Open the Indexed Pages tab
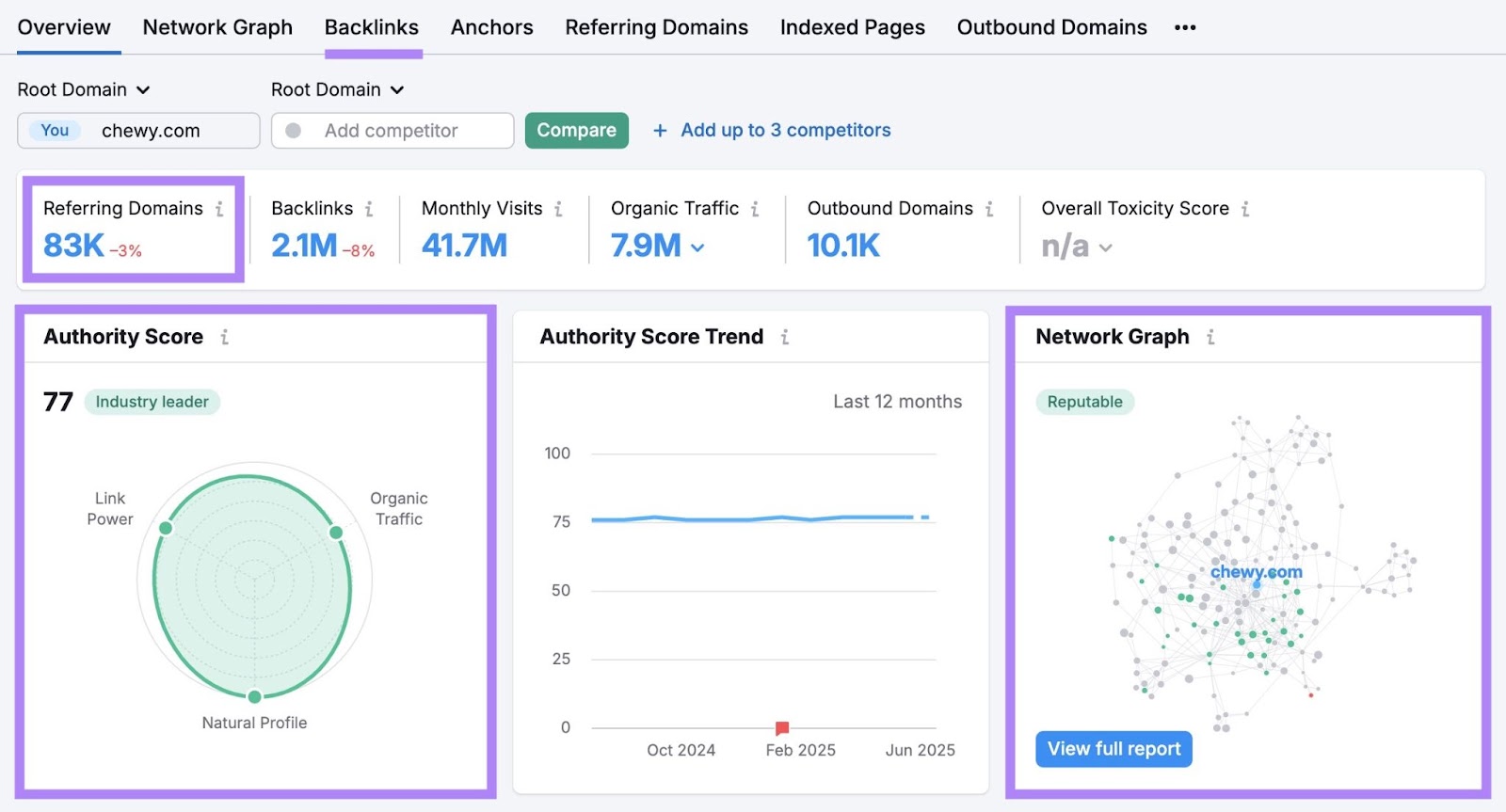 (x=852, y=28)
